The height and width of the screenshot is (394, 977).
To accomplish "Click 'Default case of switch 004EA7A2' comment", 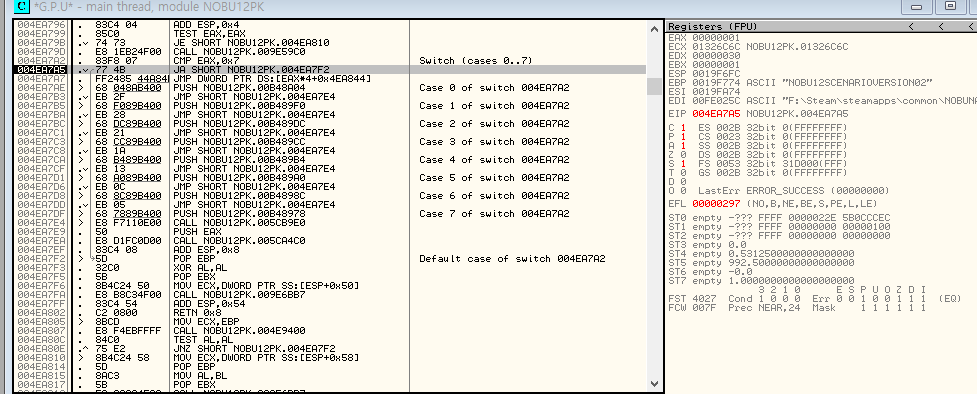I will pos(512,259).
